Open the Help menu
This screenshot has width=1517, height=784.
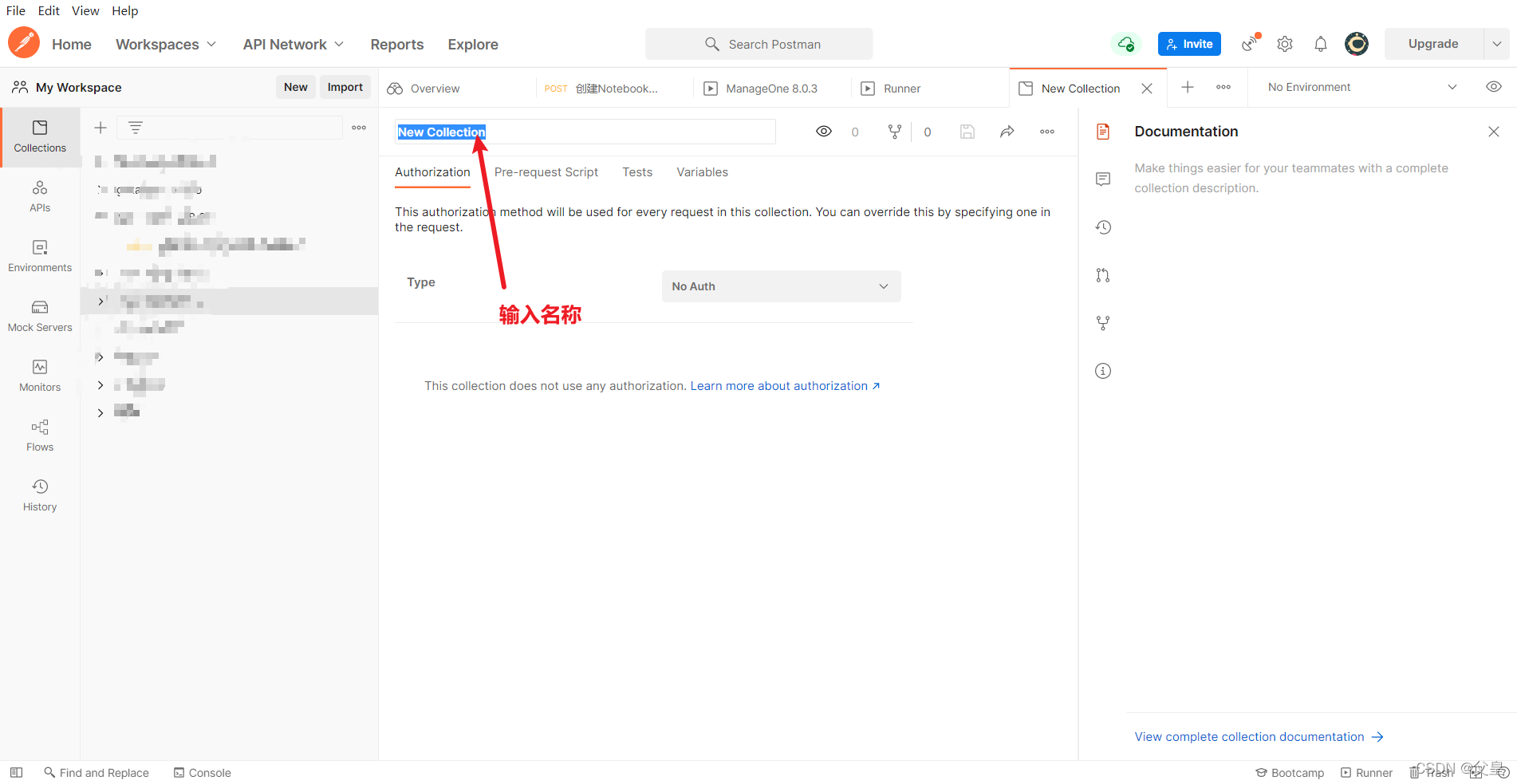125,10
